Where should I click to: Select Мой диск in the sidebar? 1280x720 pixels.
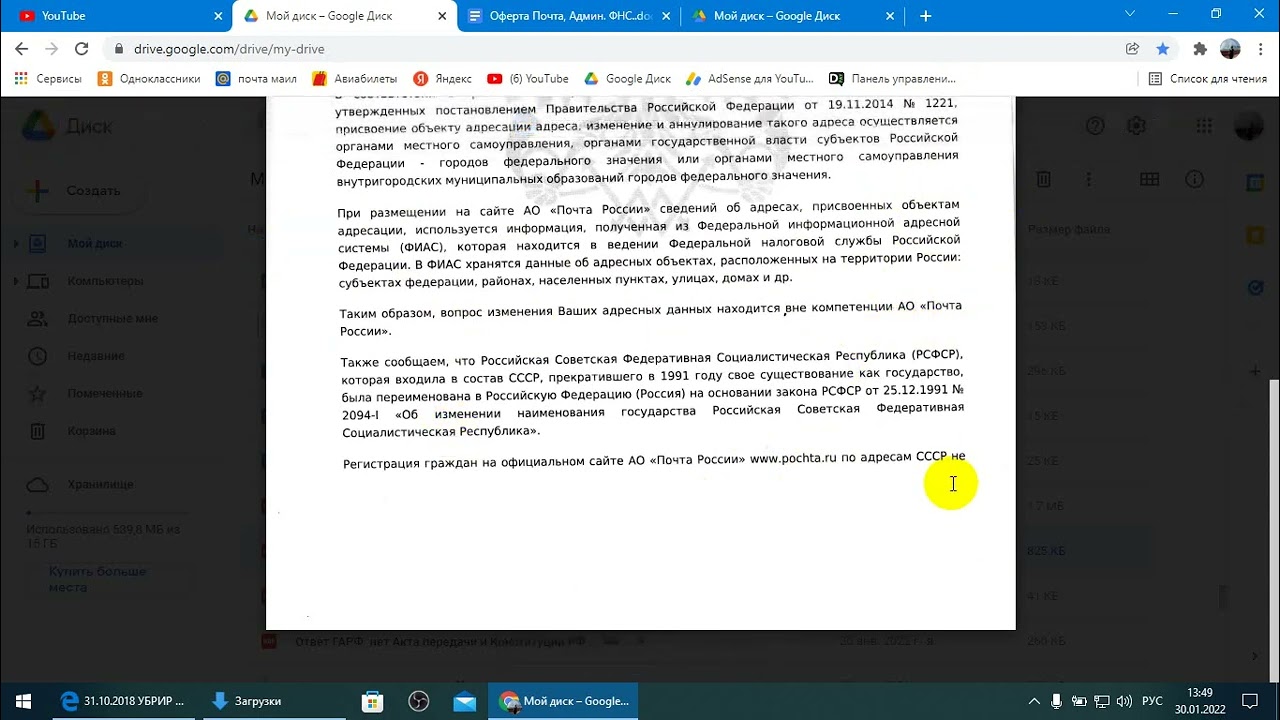tap(95, 243)
